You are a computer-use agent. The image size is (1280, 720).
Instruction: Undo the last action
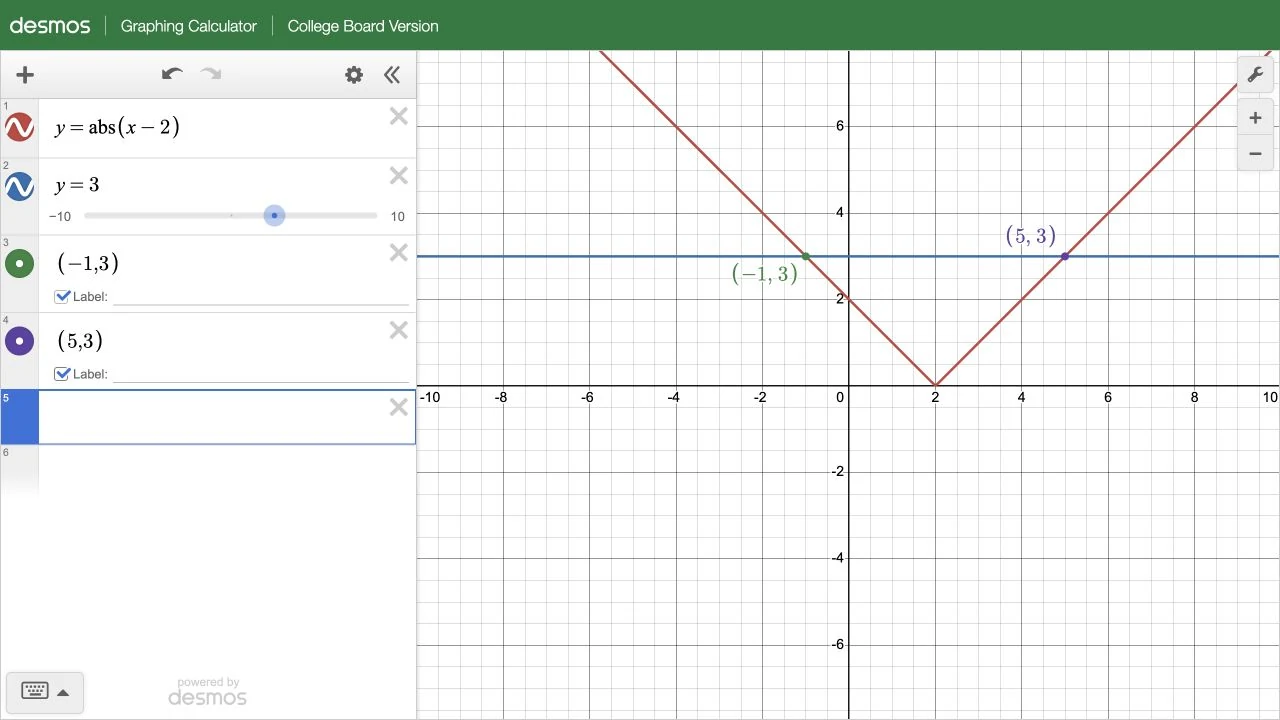[172, 74]
